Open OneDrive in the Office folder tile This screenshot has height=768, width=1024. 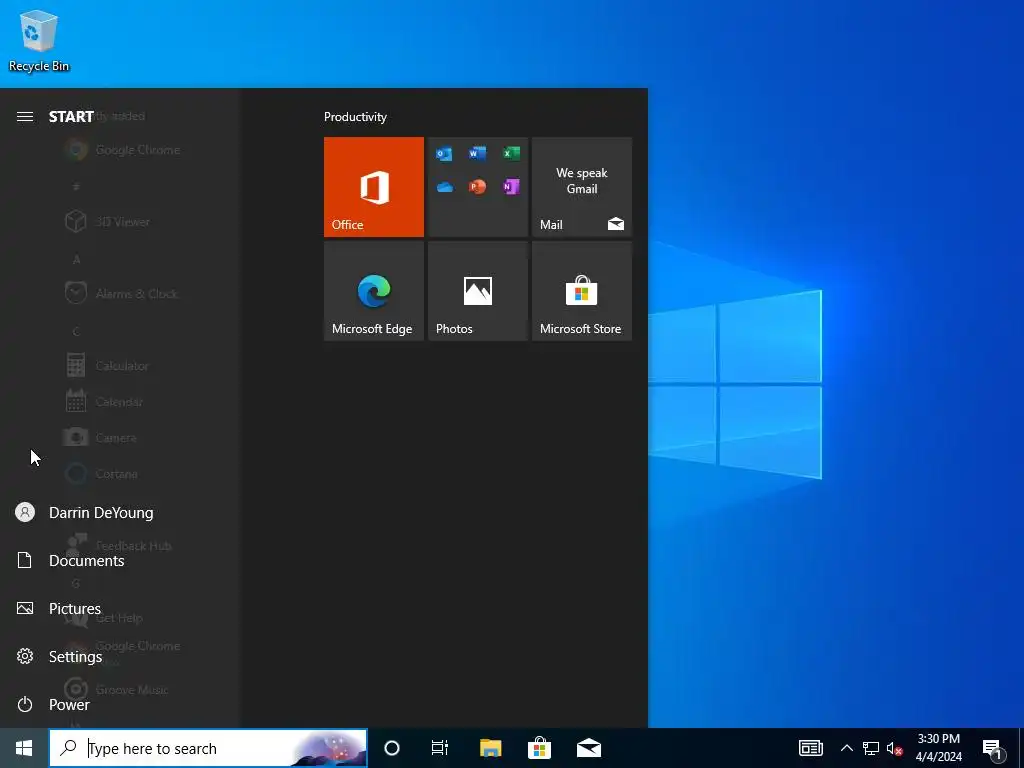click(445, 187)
